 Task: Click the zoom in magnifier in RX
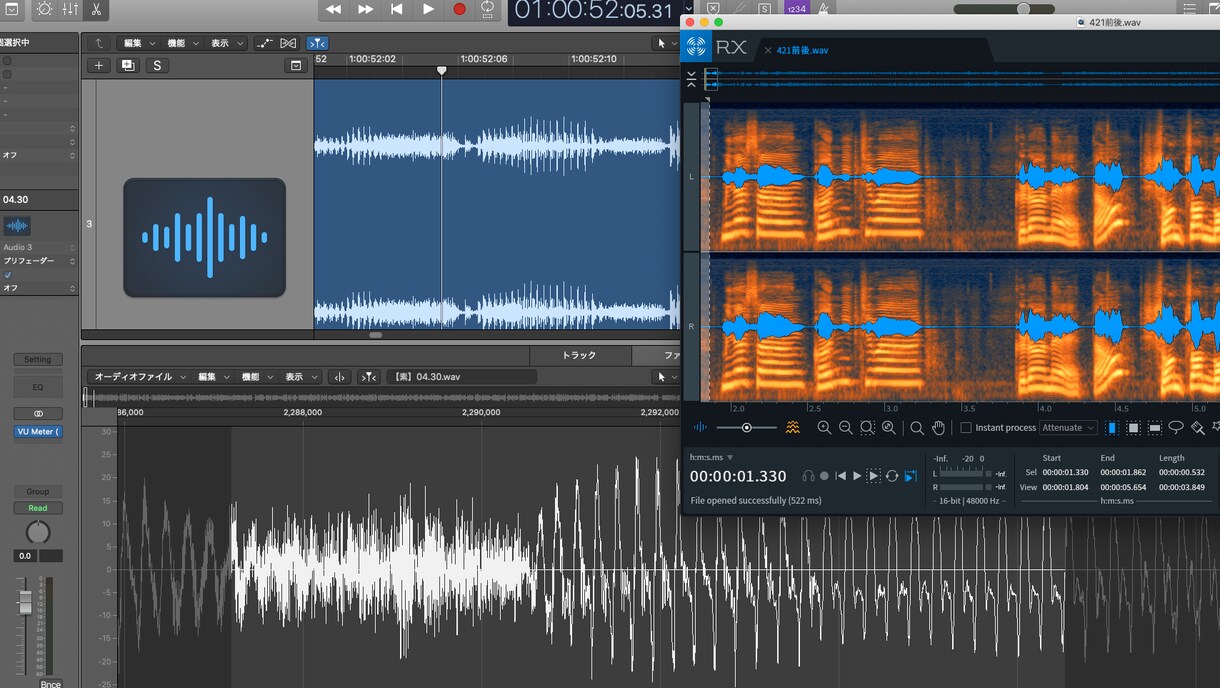824,428
